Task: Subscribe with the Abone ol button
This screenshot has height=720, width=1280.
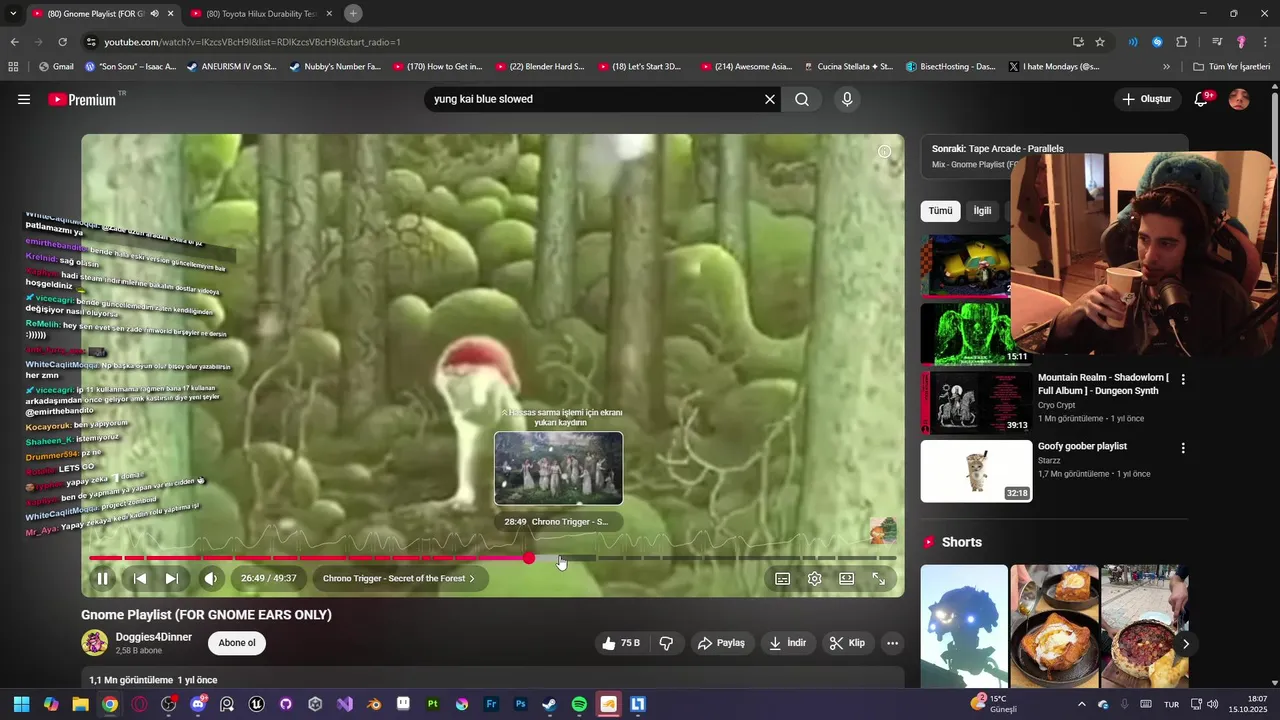Action: click(237, 643)
